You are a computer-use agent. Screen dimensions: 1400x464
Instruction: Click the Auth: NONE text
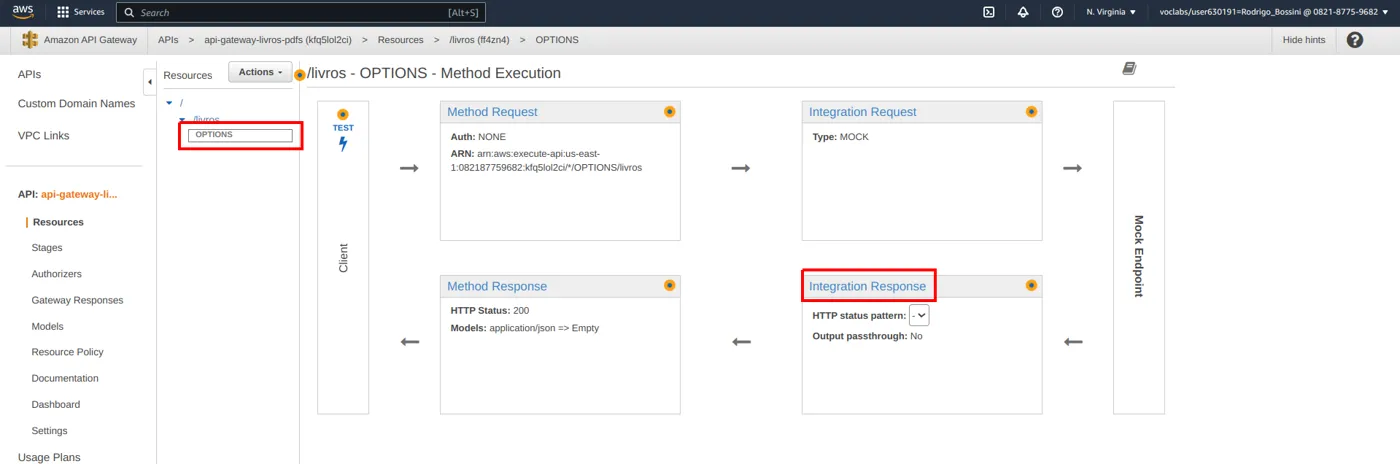478,137
